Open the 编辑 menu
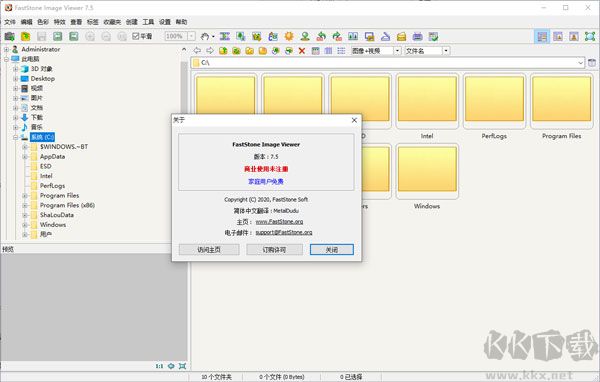The width and height of the screenshot is (600, 382). 26,22
